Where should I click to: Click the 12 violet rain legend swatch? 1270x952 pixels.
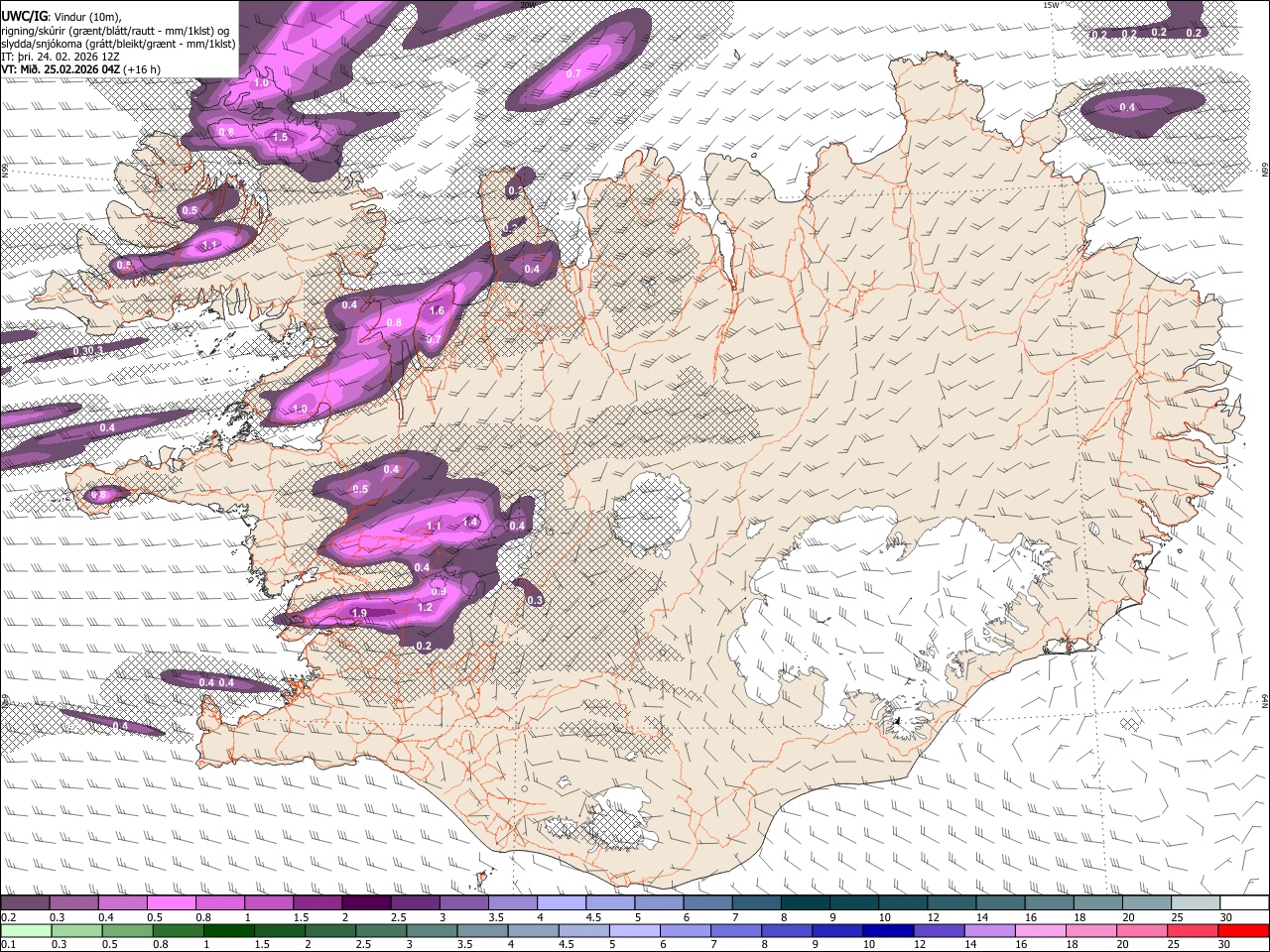941,931
